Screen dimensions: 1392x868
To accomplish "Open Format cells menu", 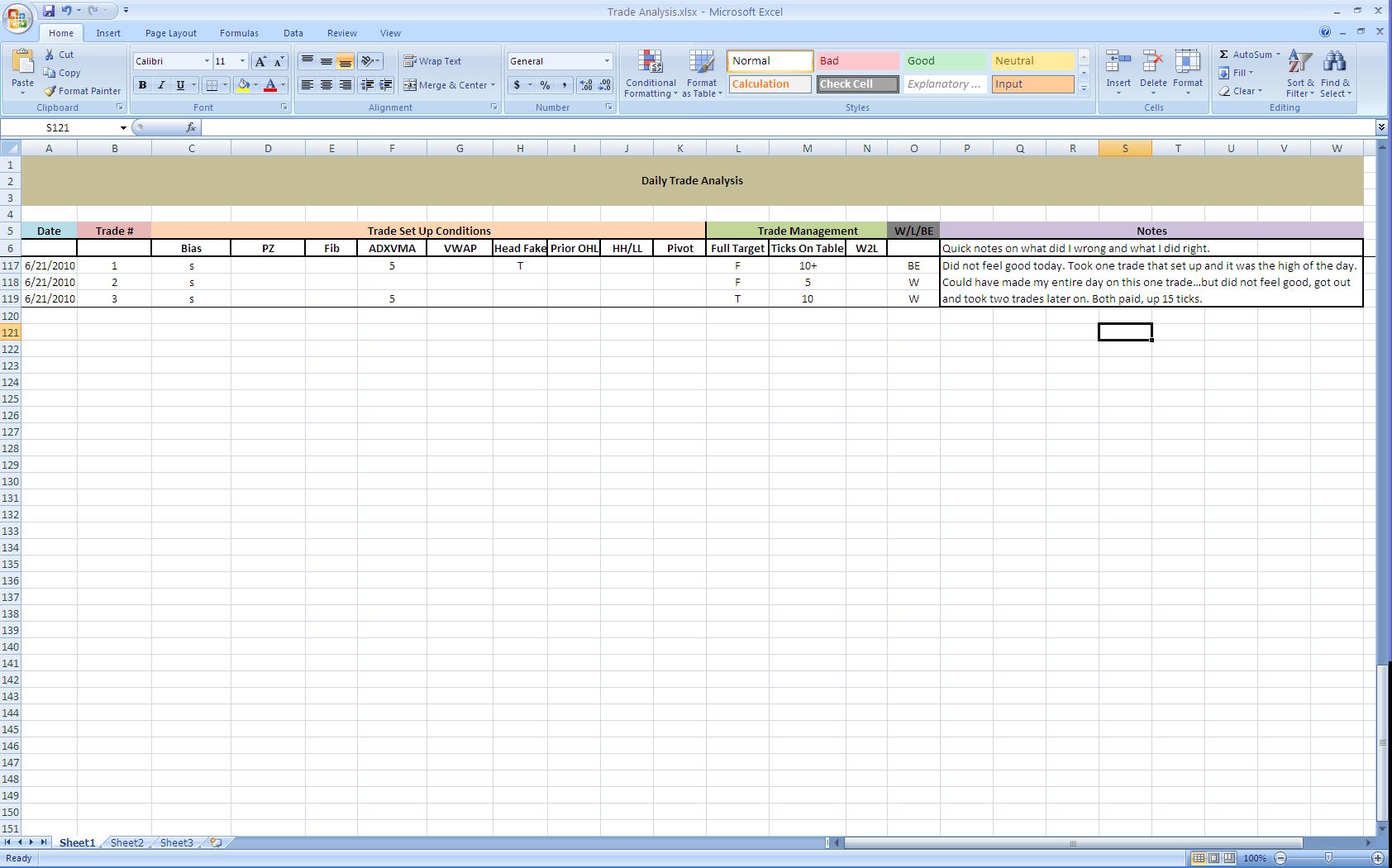I will [x=1188, y=73].
